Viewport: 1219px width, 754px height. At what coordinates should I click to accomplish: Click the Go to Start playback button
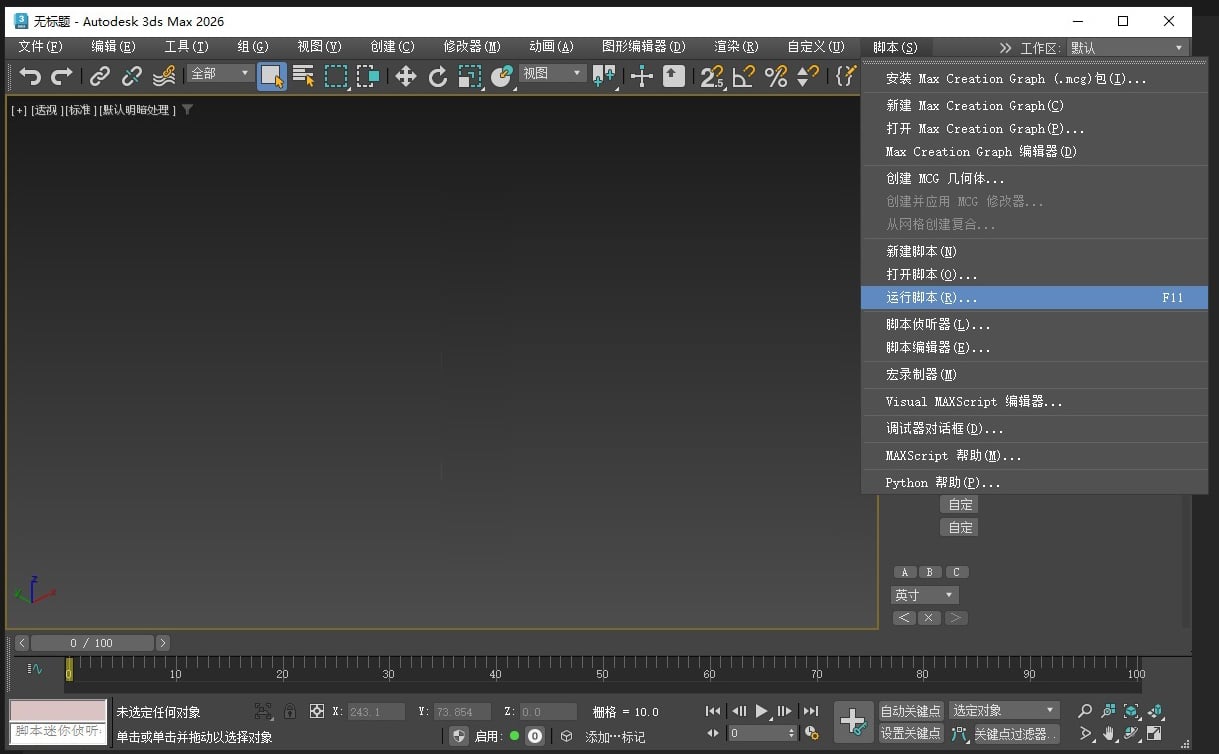713,711
